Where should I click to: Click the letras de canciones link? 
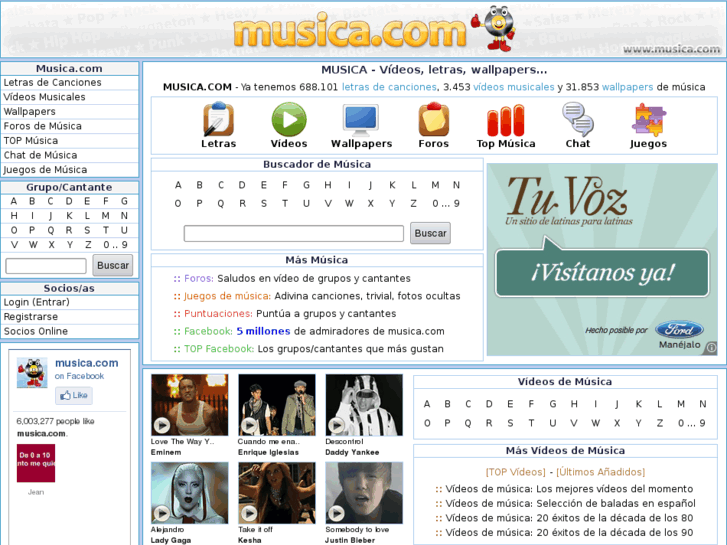tap(389, 87)
